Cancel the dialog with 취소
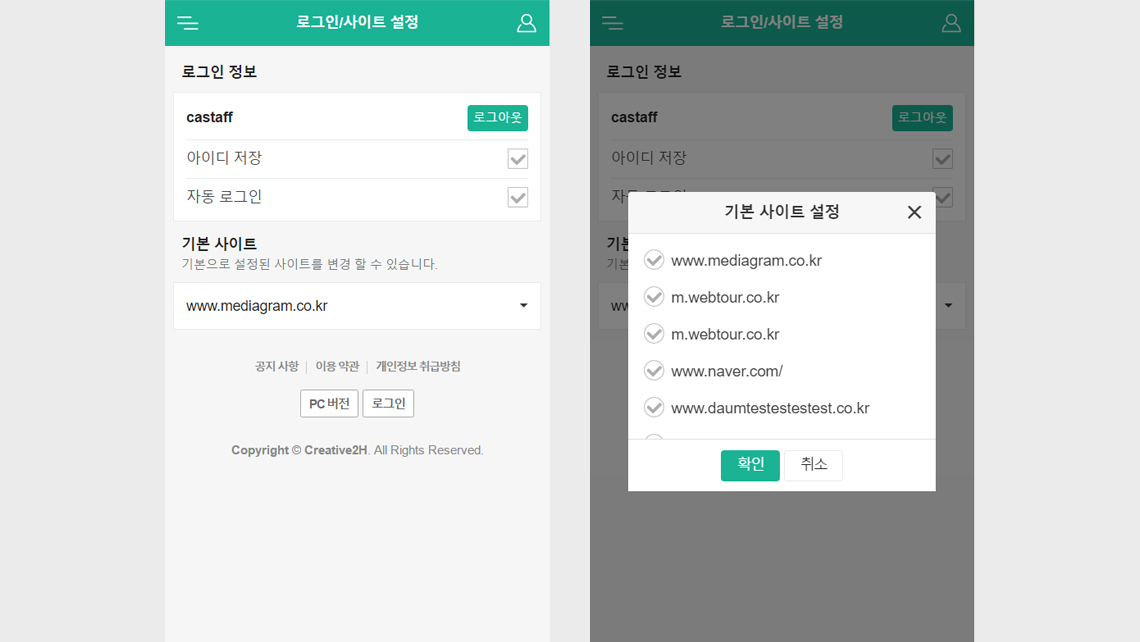Image resolution: width=1140 pixels, height=642 pixels. 813,465
